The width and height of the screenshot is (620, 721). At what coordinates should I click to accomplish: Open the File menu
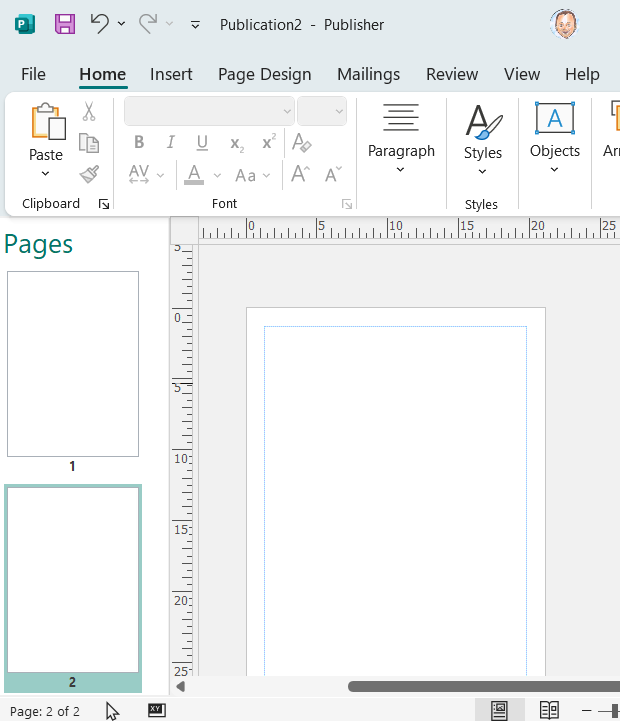point(33,74)
